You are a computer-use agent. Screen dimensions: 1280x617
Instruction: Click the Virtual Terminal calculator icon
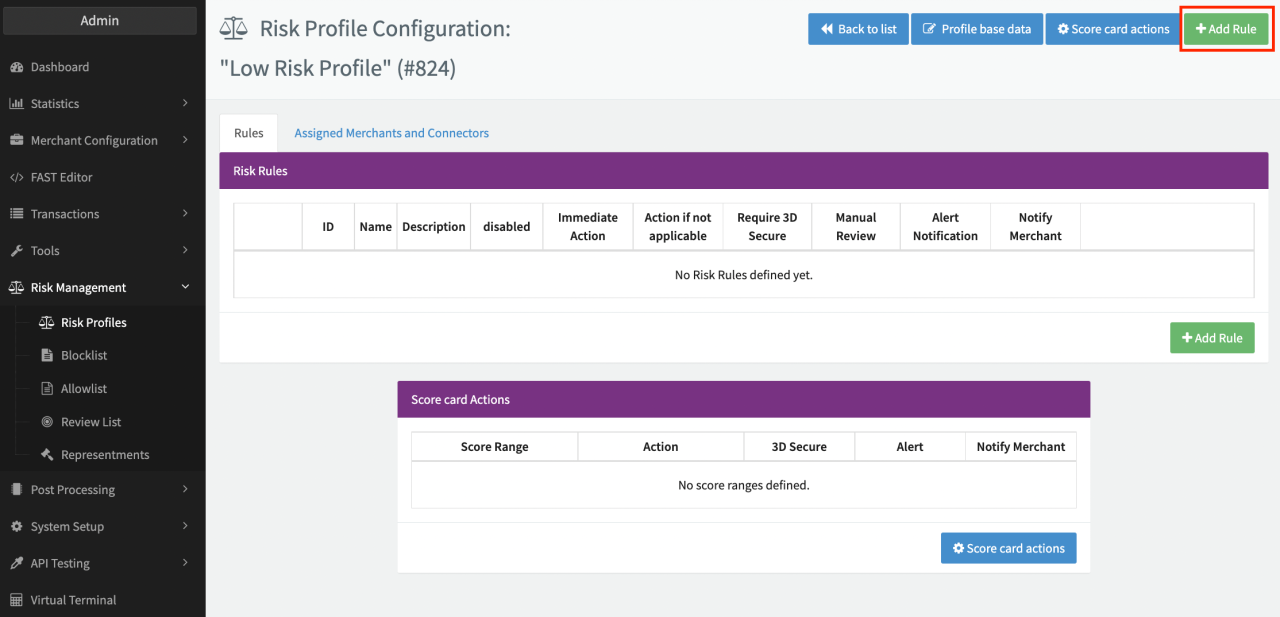[x=16, y=601]
